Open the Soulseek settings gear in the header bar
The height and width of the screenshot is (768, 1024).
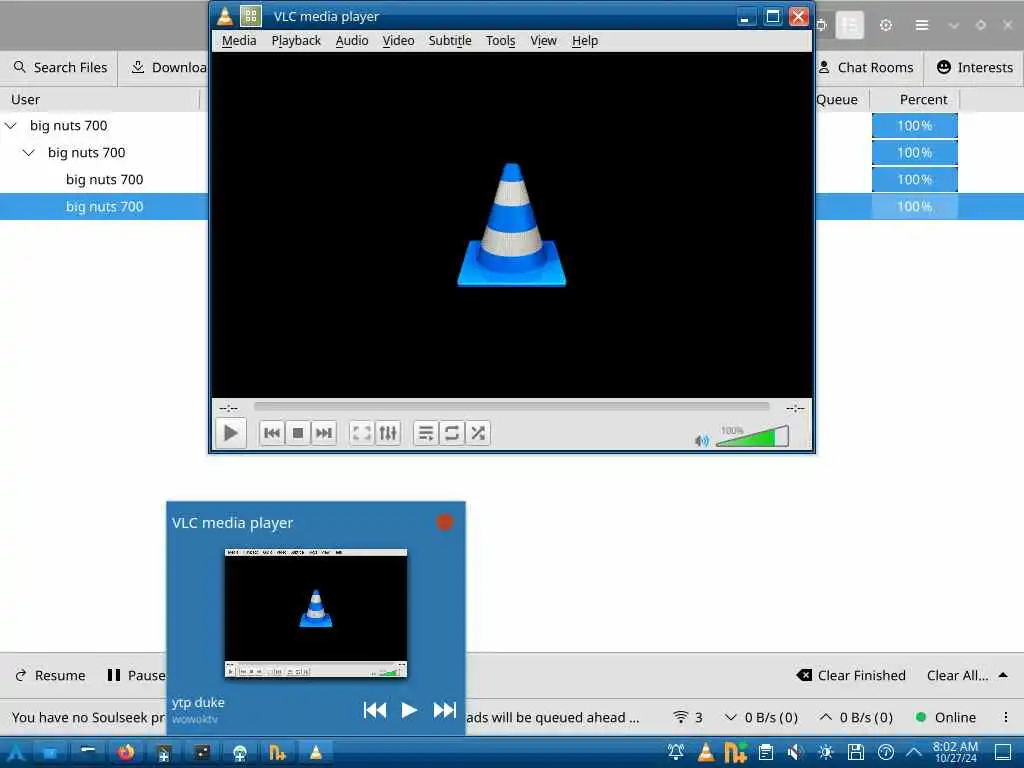(x=886, y=25)
